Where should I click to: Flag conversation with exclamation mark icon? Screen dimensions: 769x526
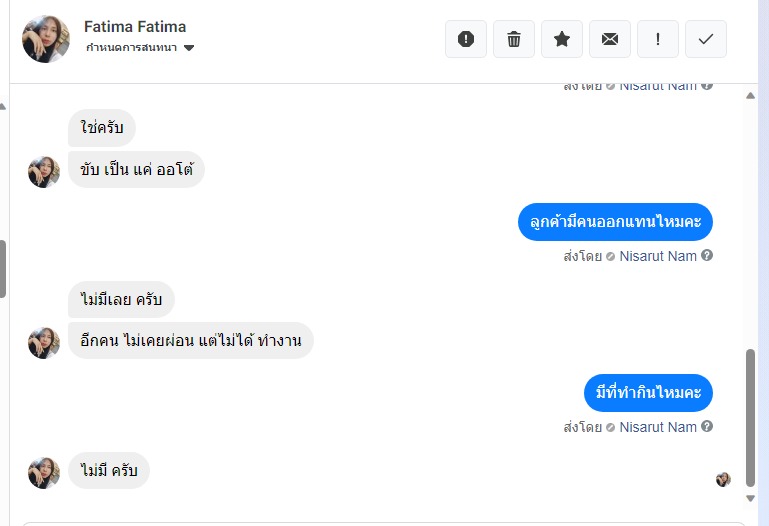pyautogui.click(x=658, y=39)
